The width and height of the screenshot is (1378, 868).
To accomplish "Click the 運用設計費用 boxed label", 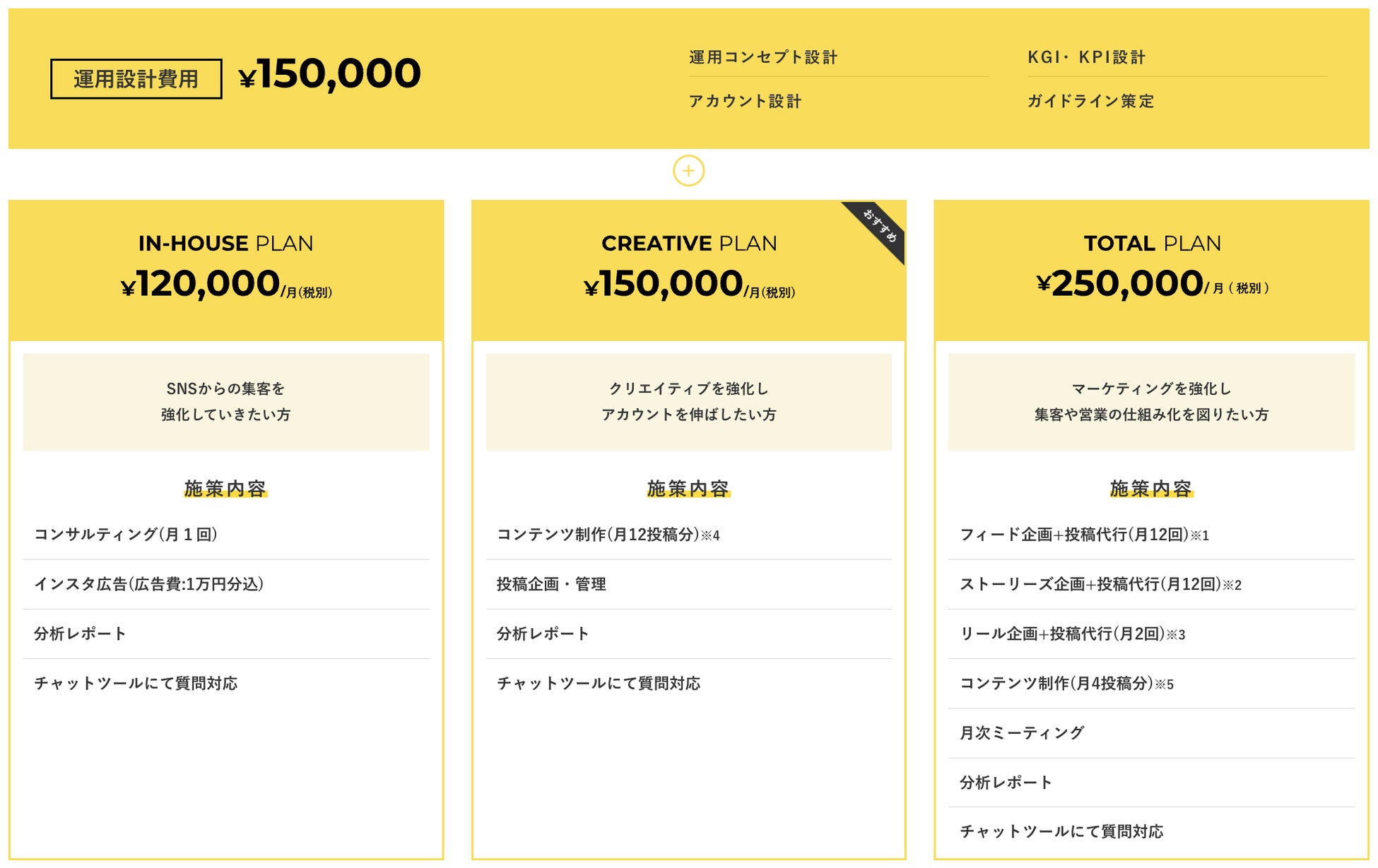I will (x=136, y=79).
